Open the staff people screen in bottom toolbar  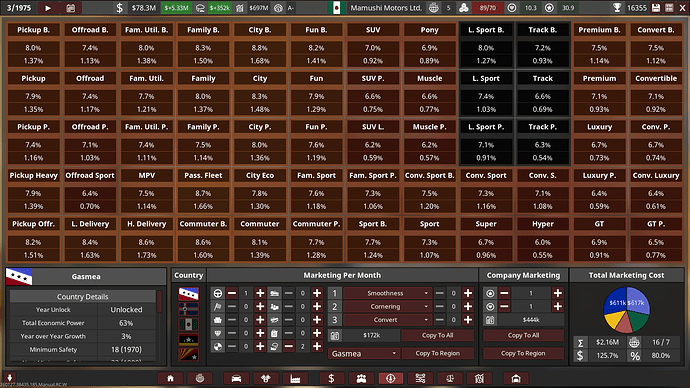click(x=361, y=378)
